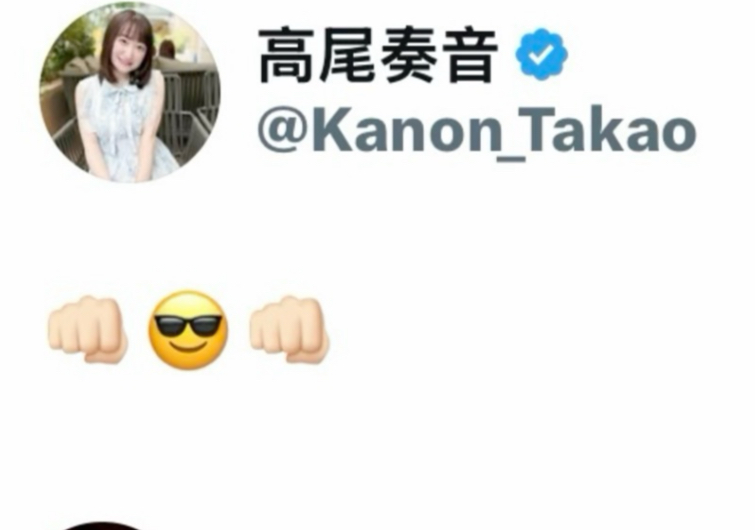
Task: Open the 高尾奏音 profile picture
Action: 130,94
